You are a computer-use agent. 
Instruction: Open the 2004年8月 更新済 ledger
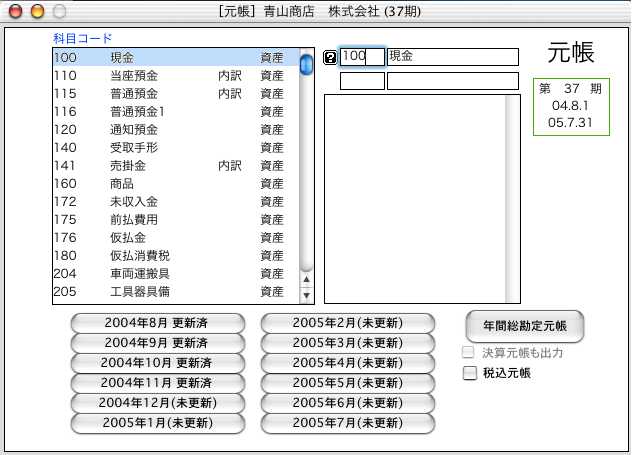[157, 322]
